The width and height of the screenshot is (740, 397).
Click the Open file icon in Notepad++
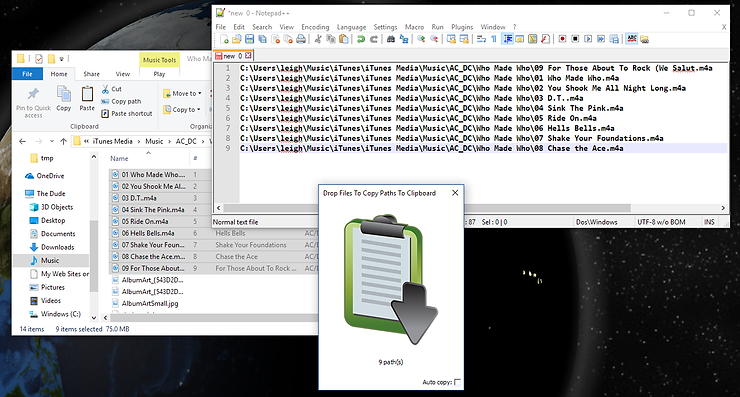pos(237,39)
